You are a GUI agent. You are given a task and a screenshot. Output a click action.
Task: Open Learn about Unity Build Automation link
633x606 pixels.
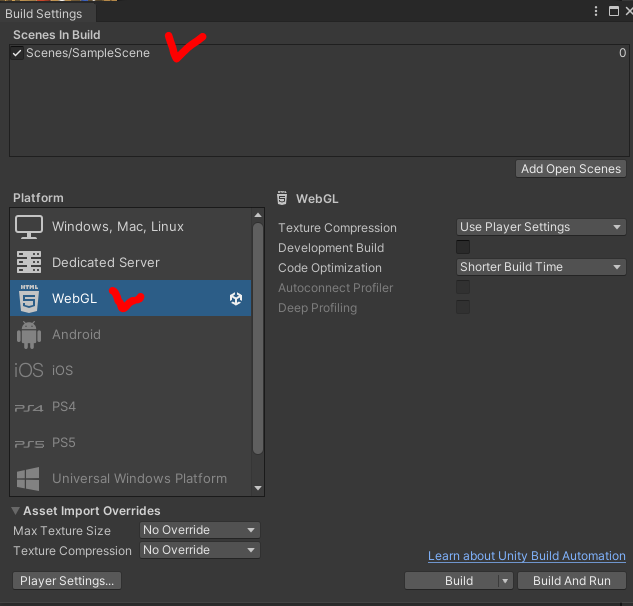point(526,556)
